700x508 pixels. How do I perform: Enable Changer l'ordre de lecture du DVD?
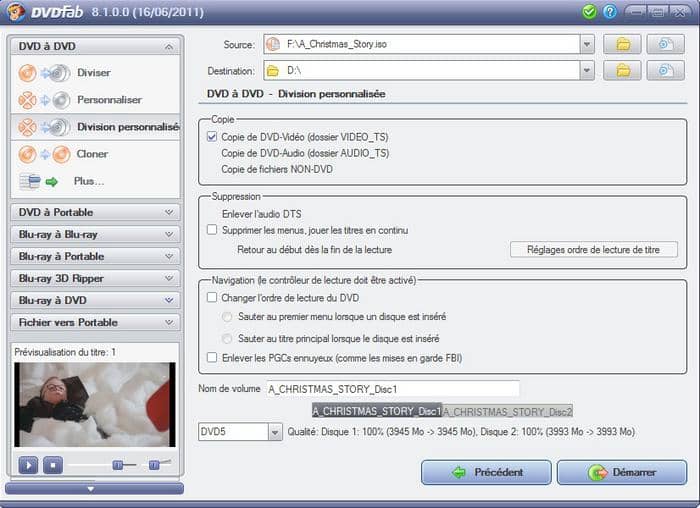click(212, 297)
